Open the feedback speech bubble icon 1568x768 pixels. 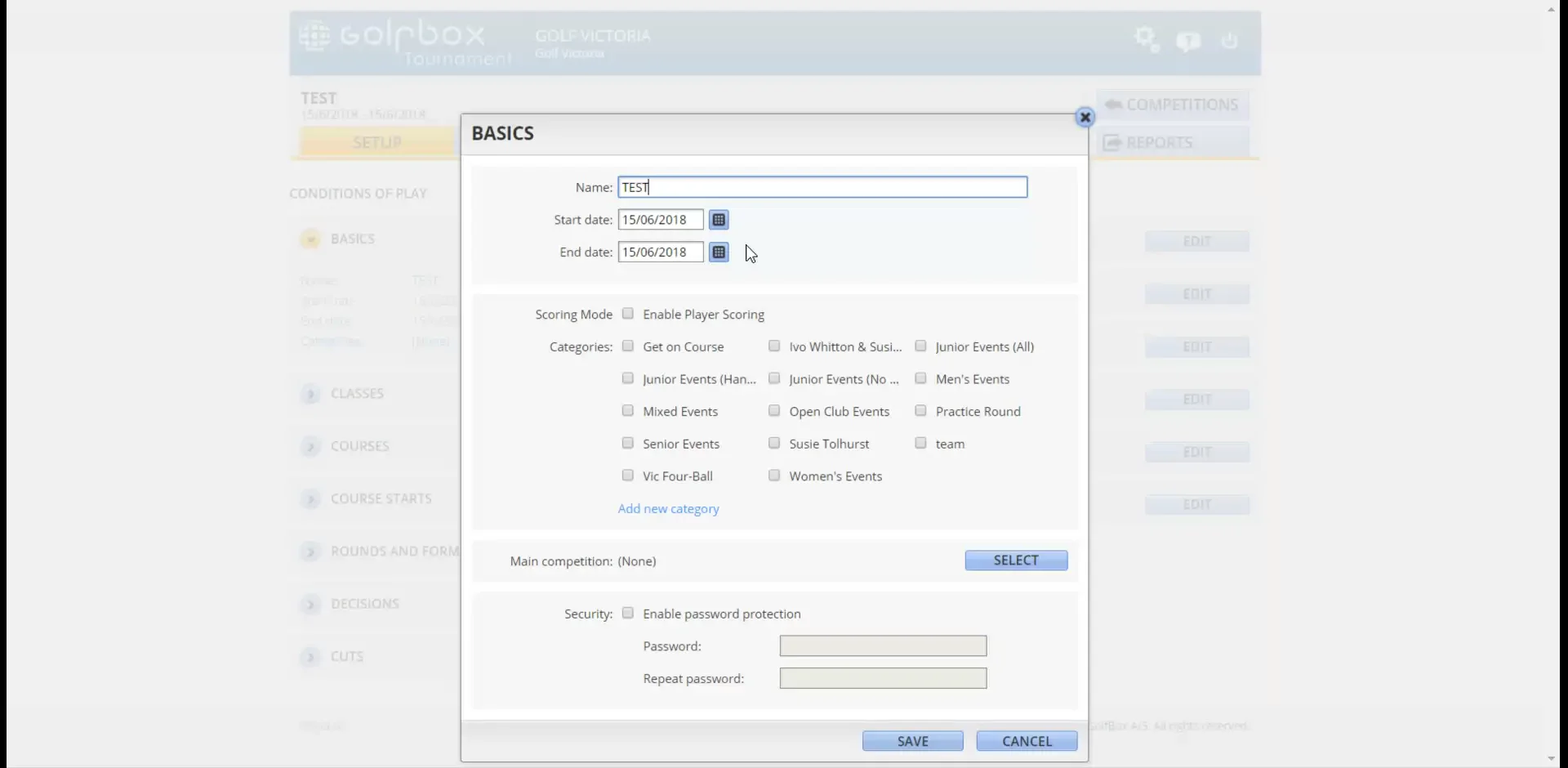[x=1188, y=41]
